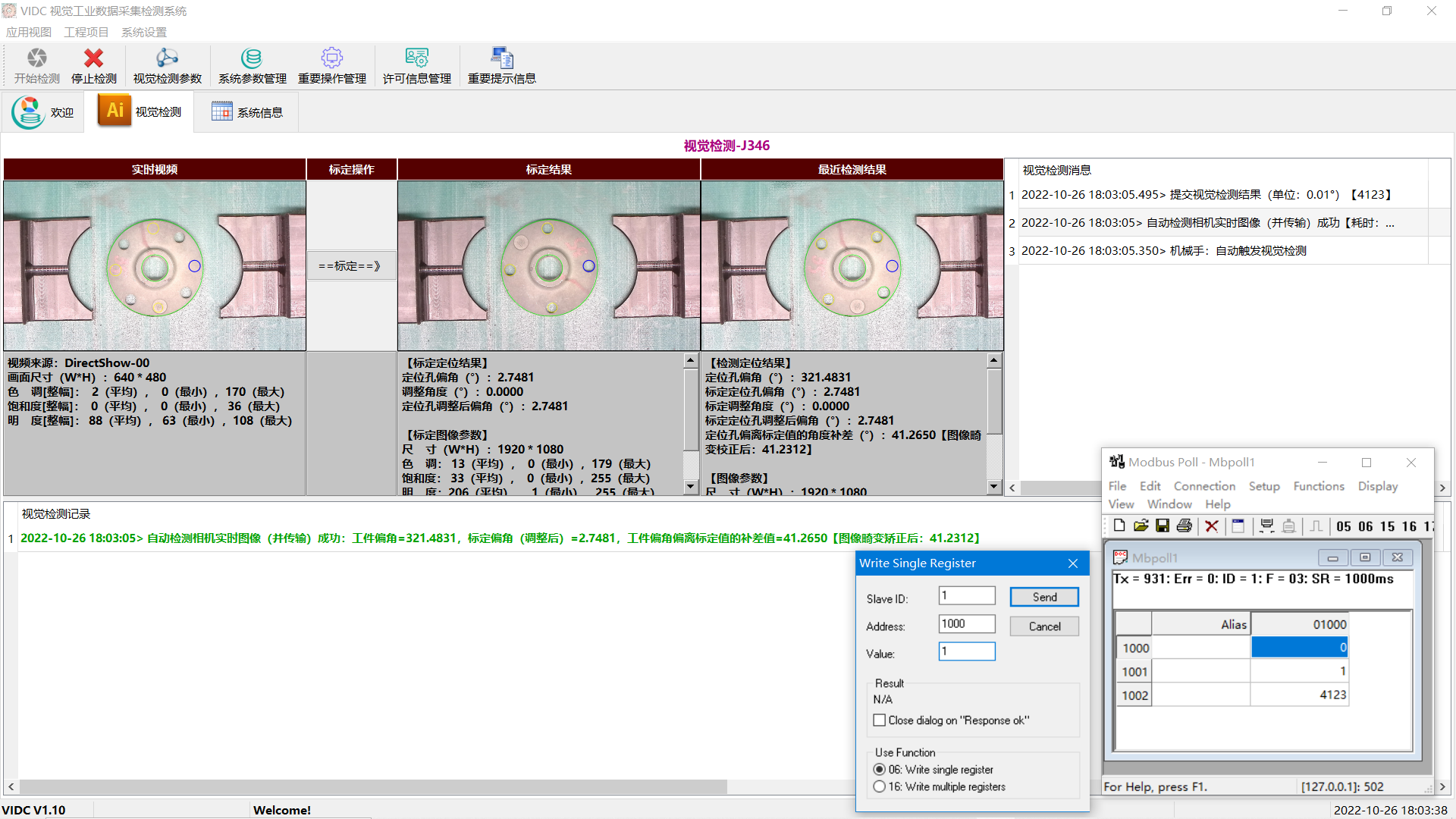Open Modbus Poll Setup menu
This screenshot has height=819, width=1456.
[x=1264, y=486]
